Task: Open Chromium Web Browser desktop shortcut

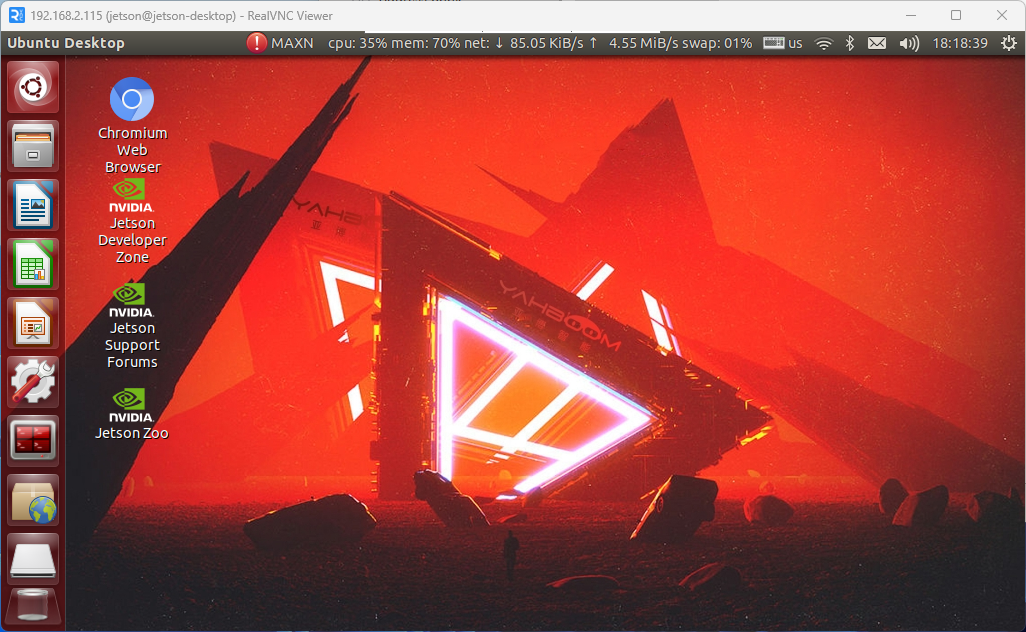Action: coord(132,100)
